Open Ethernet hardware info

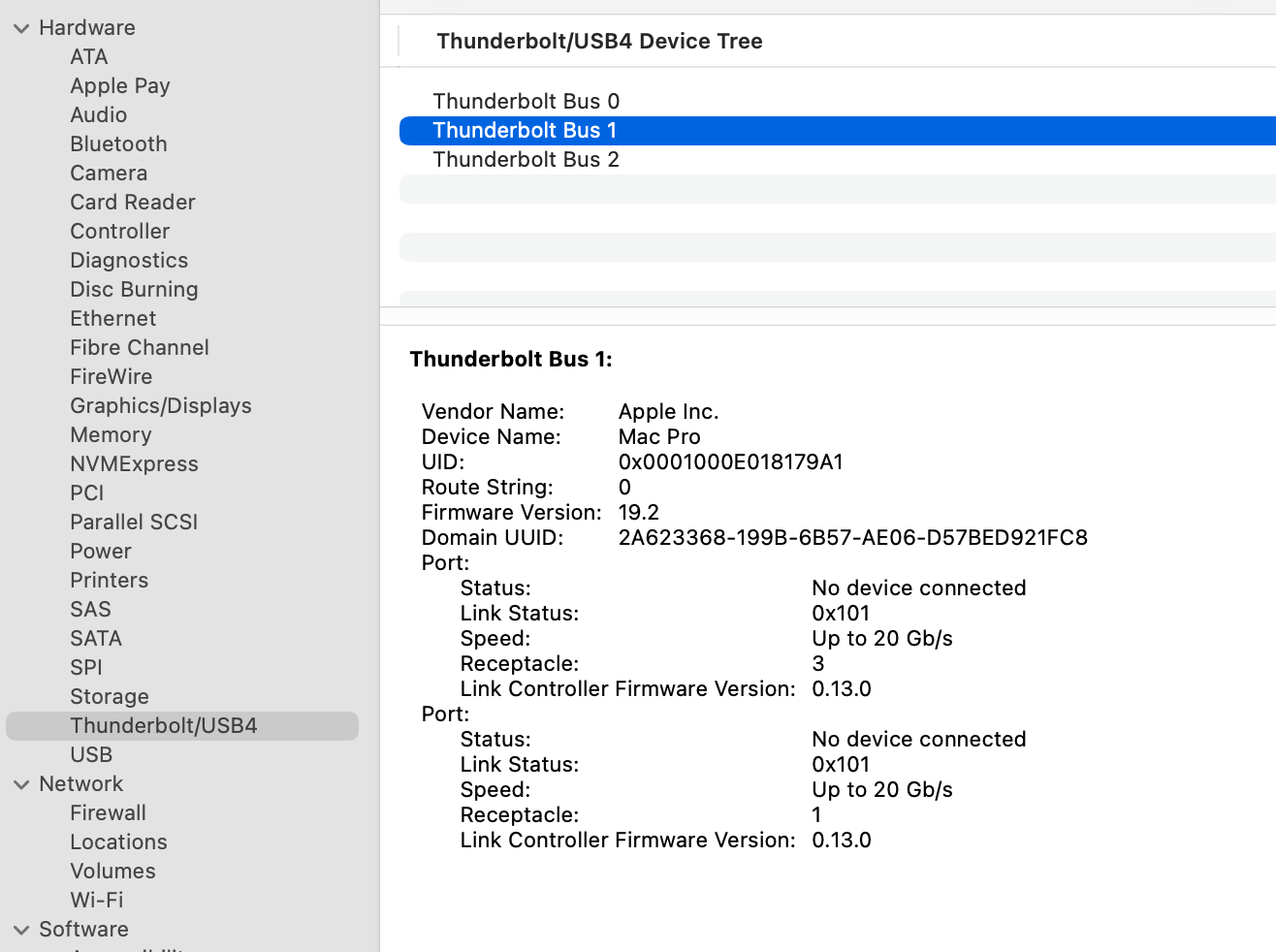tap(113, 319)
